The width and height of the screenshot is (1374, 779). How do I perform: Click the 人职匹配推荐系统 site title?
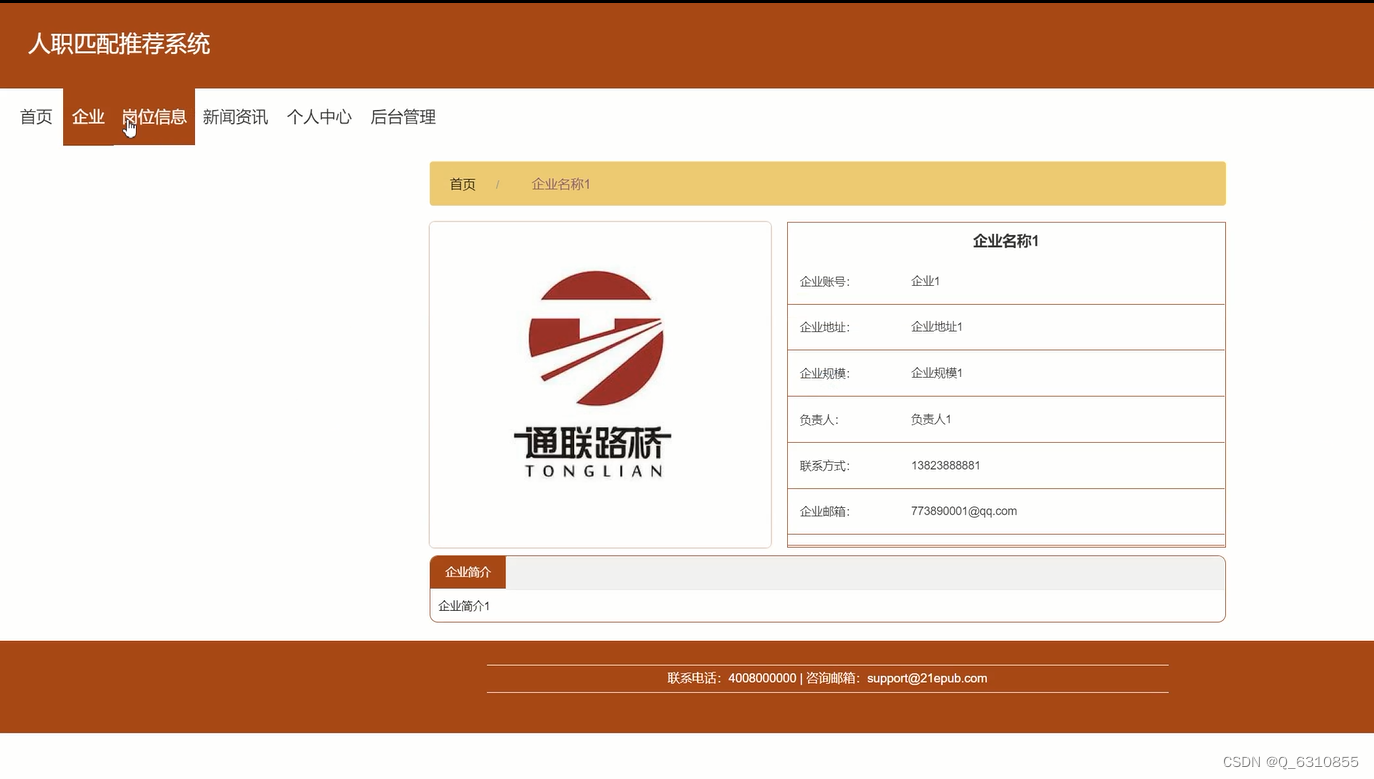119,44
